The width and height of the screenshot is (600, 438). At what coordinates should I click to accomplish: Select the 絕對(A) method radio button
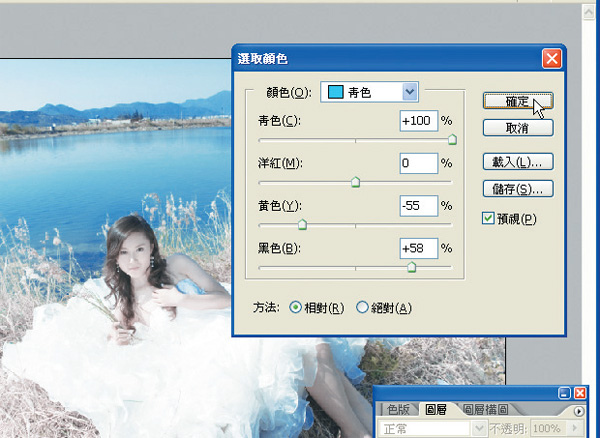tap(362, 307)
